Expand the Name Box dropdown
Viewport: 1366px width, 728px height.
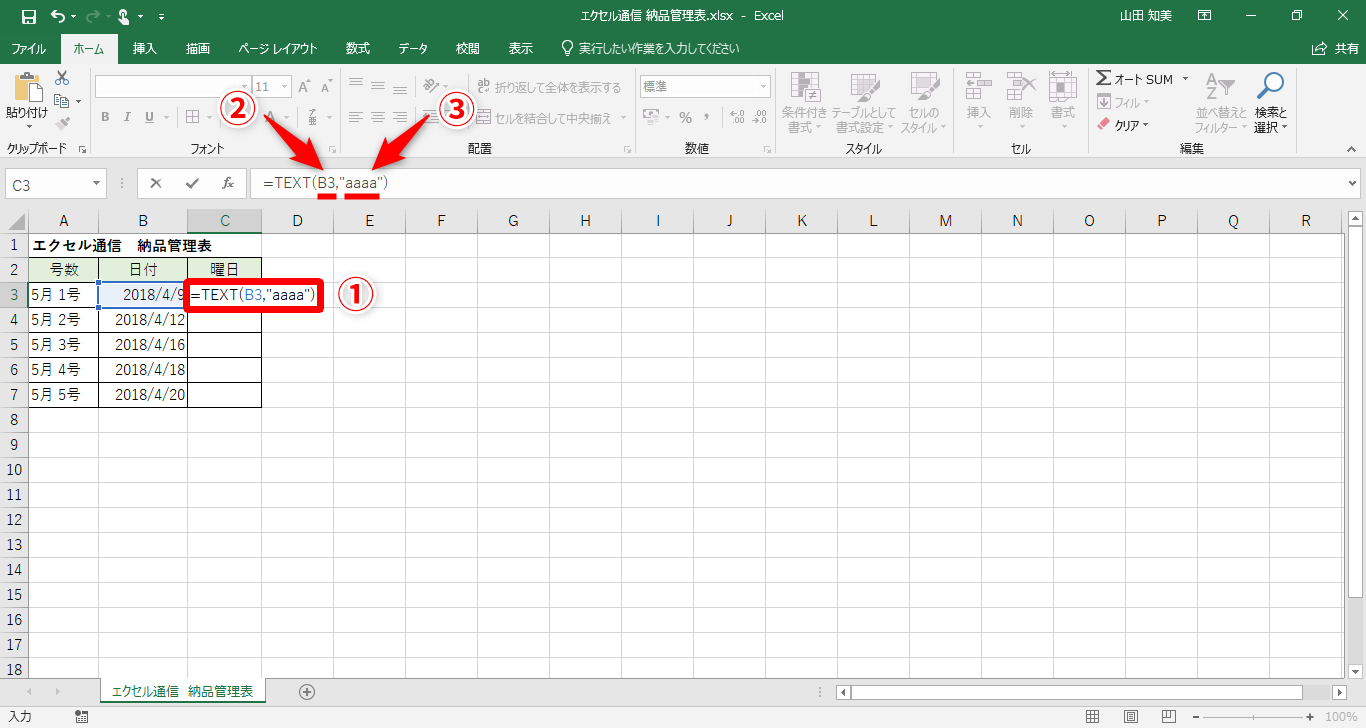97,184
